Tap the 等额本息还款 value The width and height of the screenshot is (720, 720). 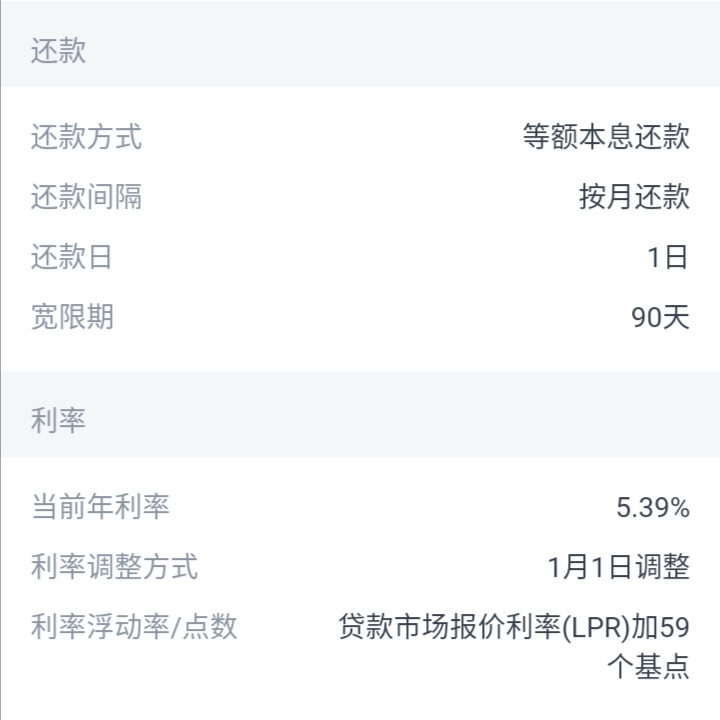(606, 137)
